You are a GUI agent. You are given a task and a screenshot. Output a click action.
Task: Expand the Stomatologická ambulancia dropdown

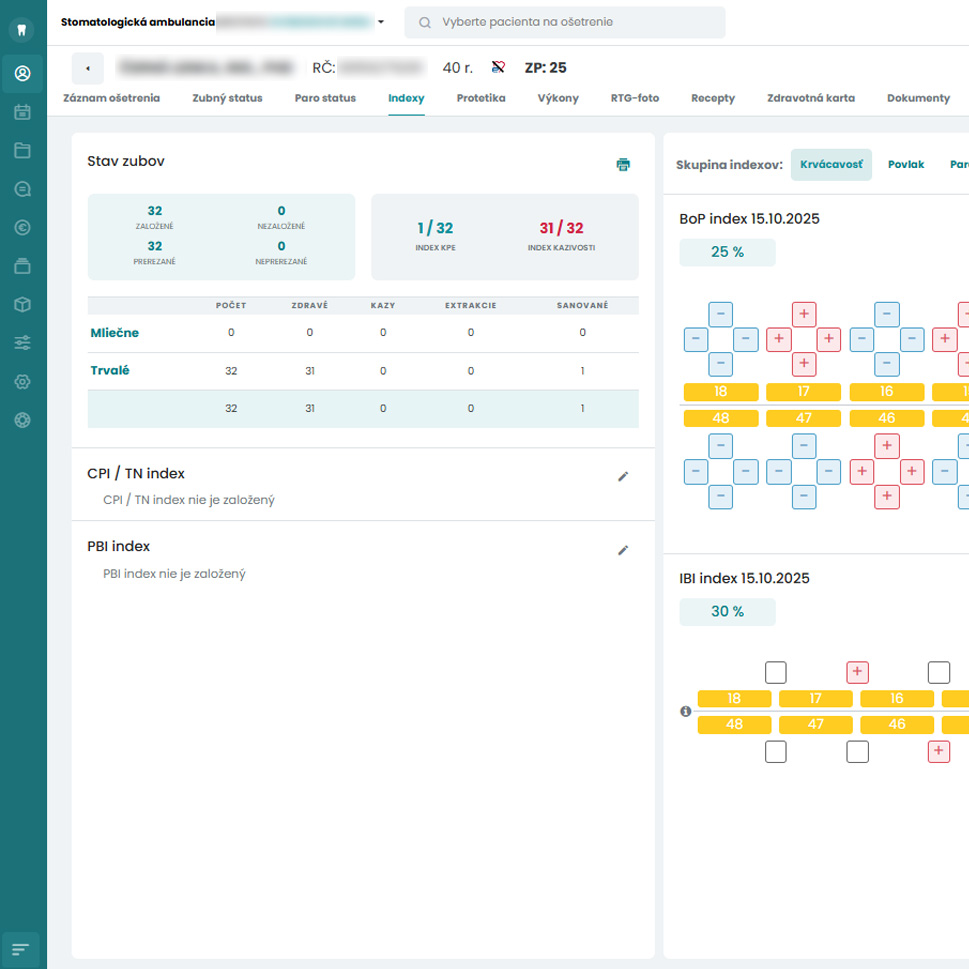(380, 22)
